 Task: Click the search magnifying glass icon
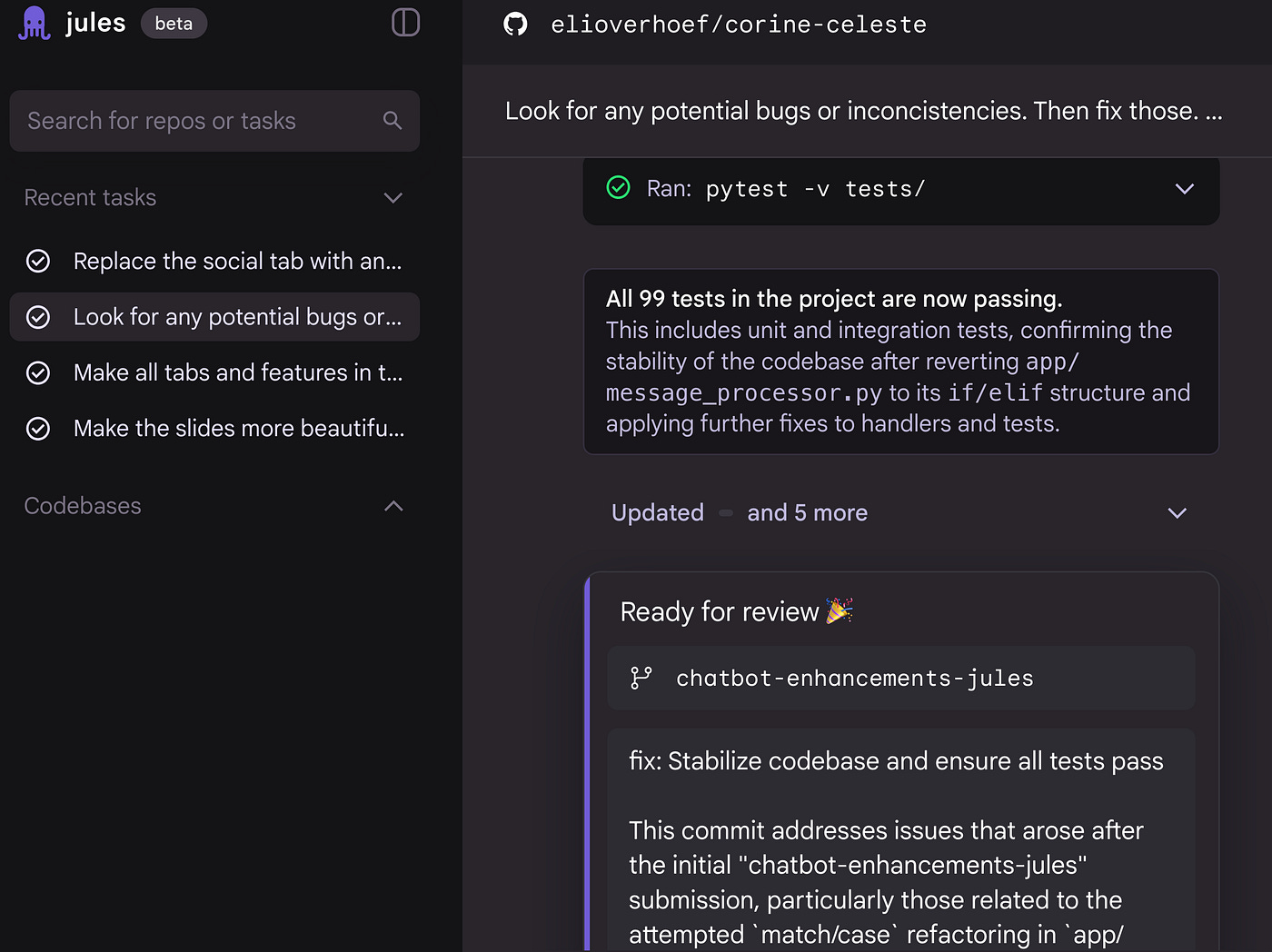tap(392, 120)
